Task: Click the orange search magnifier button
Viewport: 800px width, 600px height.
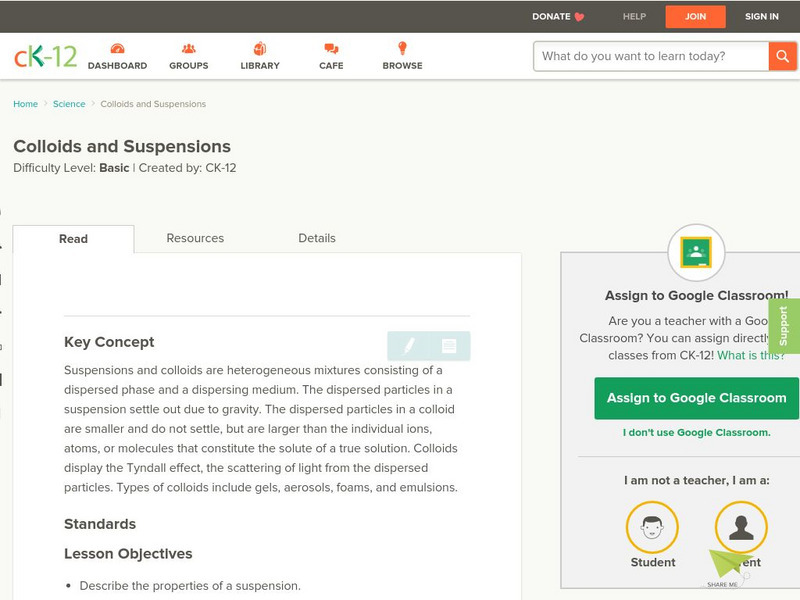Action: pos(781,57)
